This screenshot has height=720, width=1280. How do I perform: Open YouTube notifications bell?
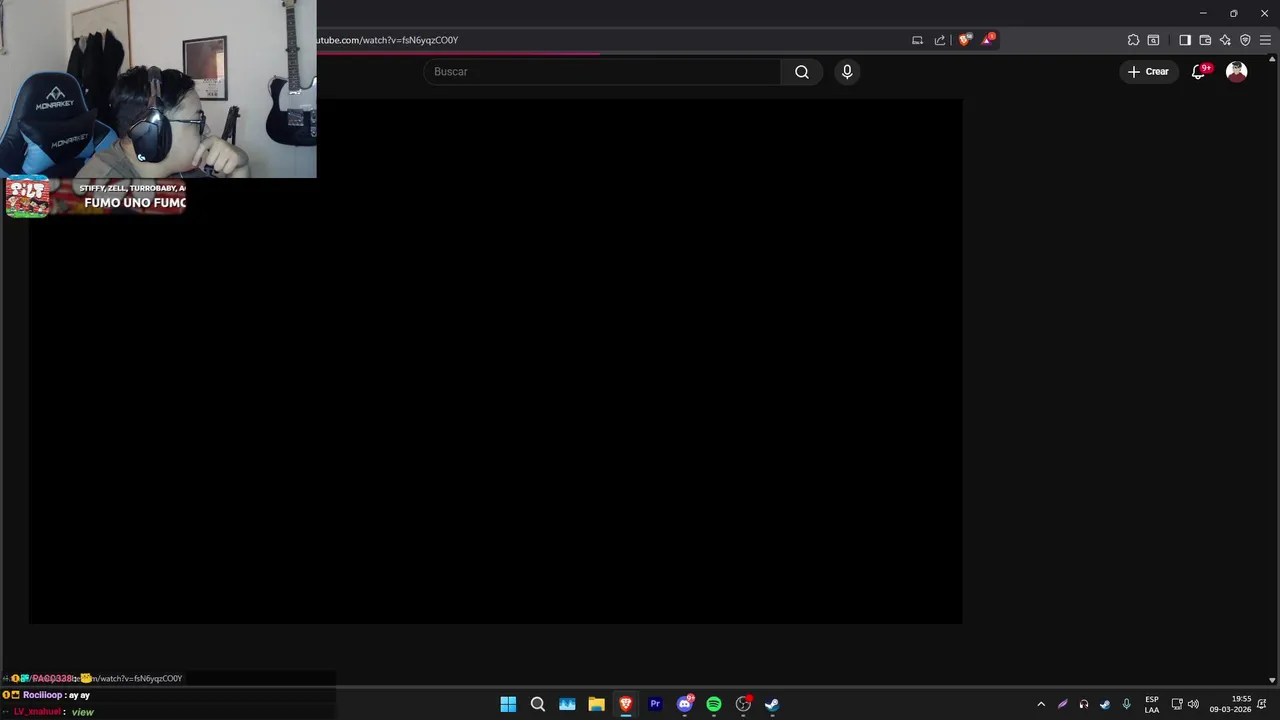[1199, 72]
